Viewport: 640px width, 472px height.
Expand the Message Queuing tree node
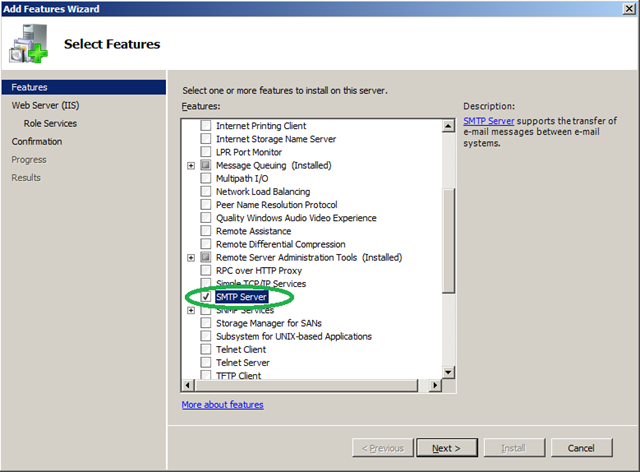tap(191, 165)
